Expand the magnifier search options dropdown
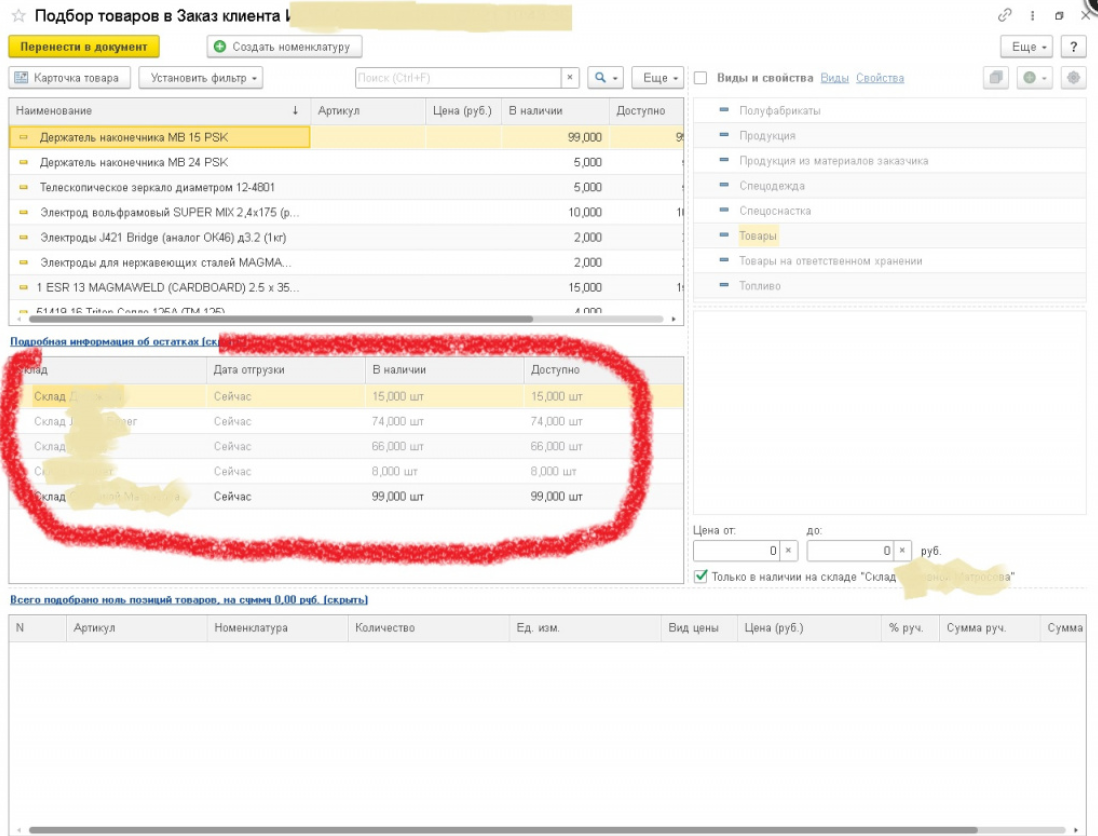Screen dimensions: 1098x836 pyautogui.click(x=605, y=78)
